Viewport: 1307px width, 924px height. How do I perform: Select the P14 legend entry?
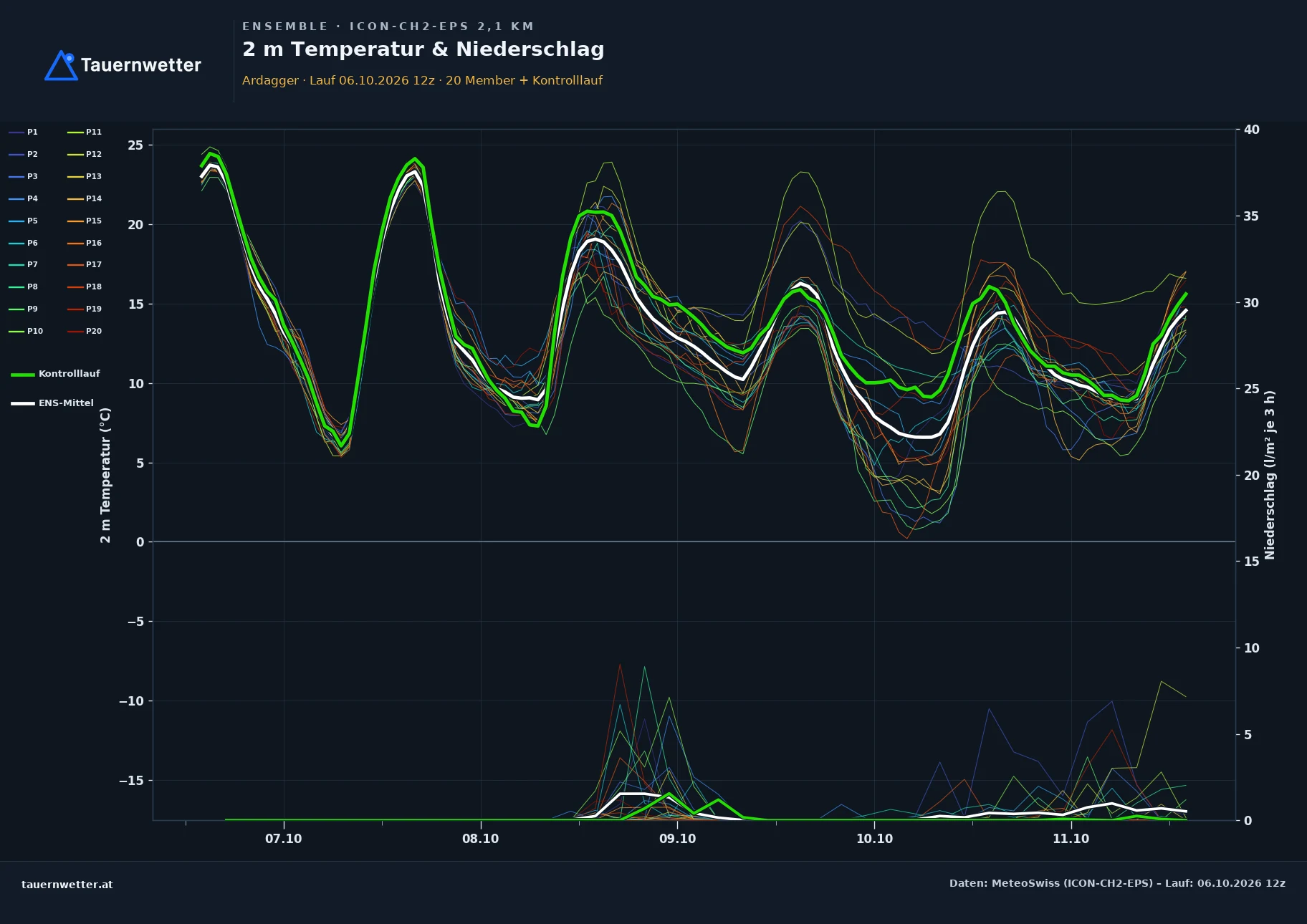tap(85, 198)
